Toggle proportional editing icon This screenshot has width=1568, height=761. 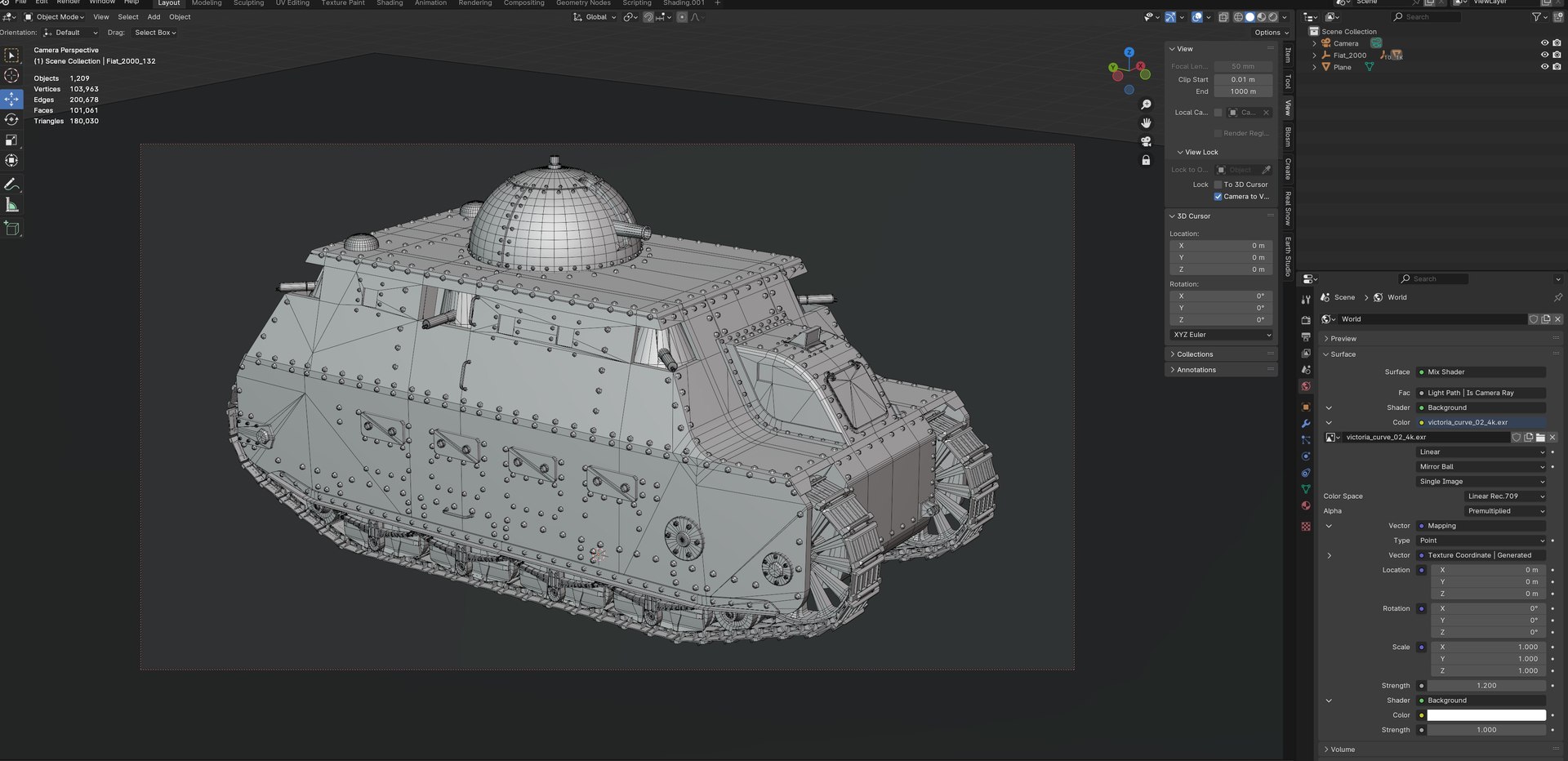click(x=682, y=17)
